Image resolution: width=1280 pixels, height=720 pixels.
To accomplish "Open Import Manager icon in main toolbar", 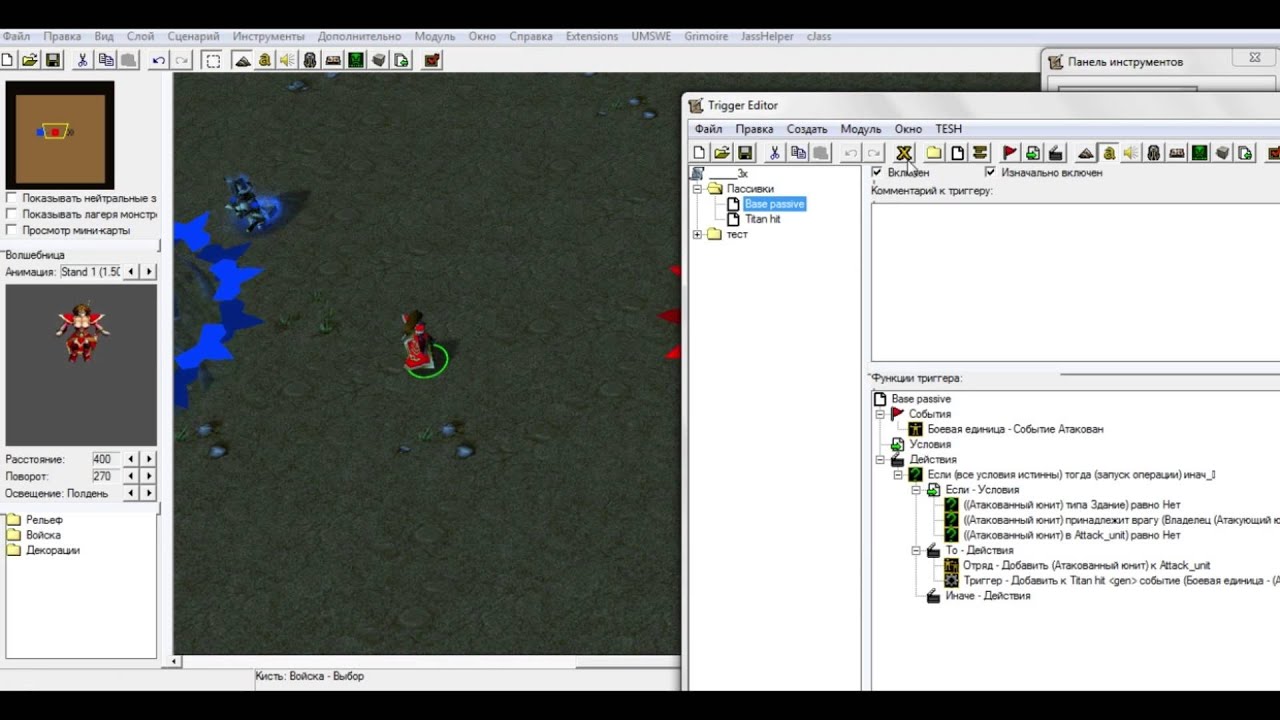I will pos(401,60).
